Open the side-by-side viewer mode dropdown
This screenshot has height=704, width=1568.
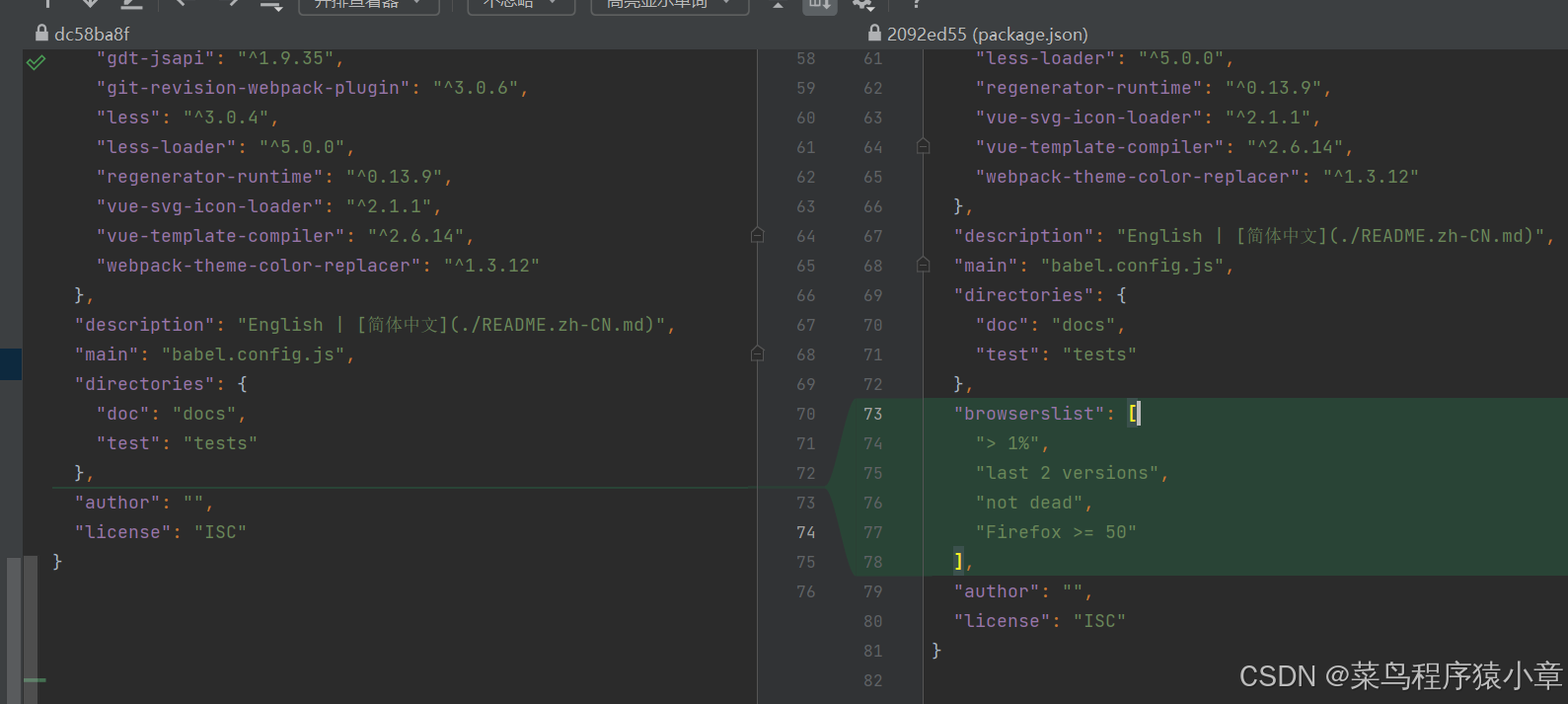(368, 5)
